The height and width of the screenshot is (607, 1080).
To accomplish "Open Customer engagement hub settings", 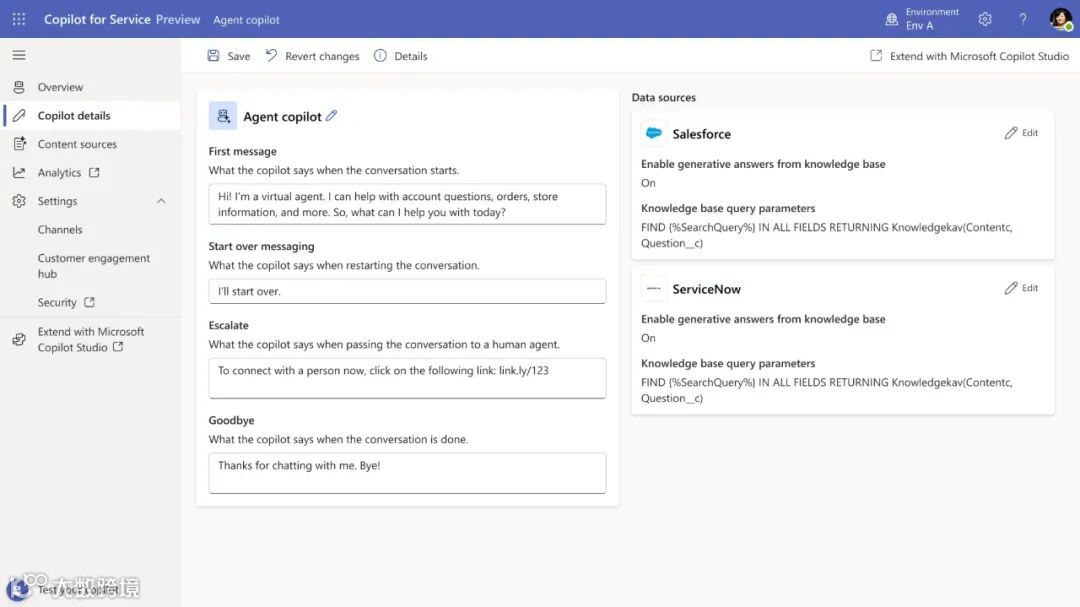I will click(94, 265).
